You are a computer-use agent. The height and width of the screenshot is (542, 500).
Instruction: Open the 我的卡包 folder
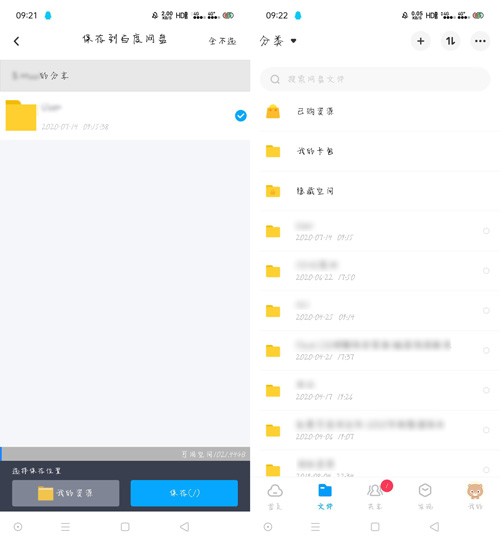(x=375, y=151)
